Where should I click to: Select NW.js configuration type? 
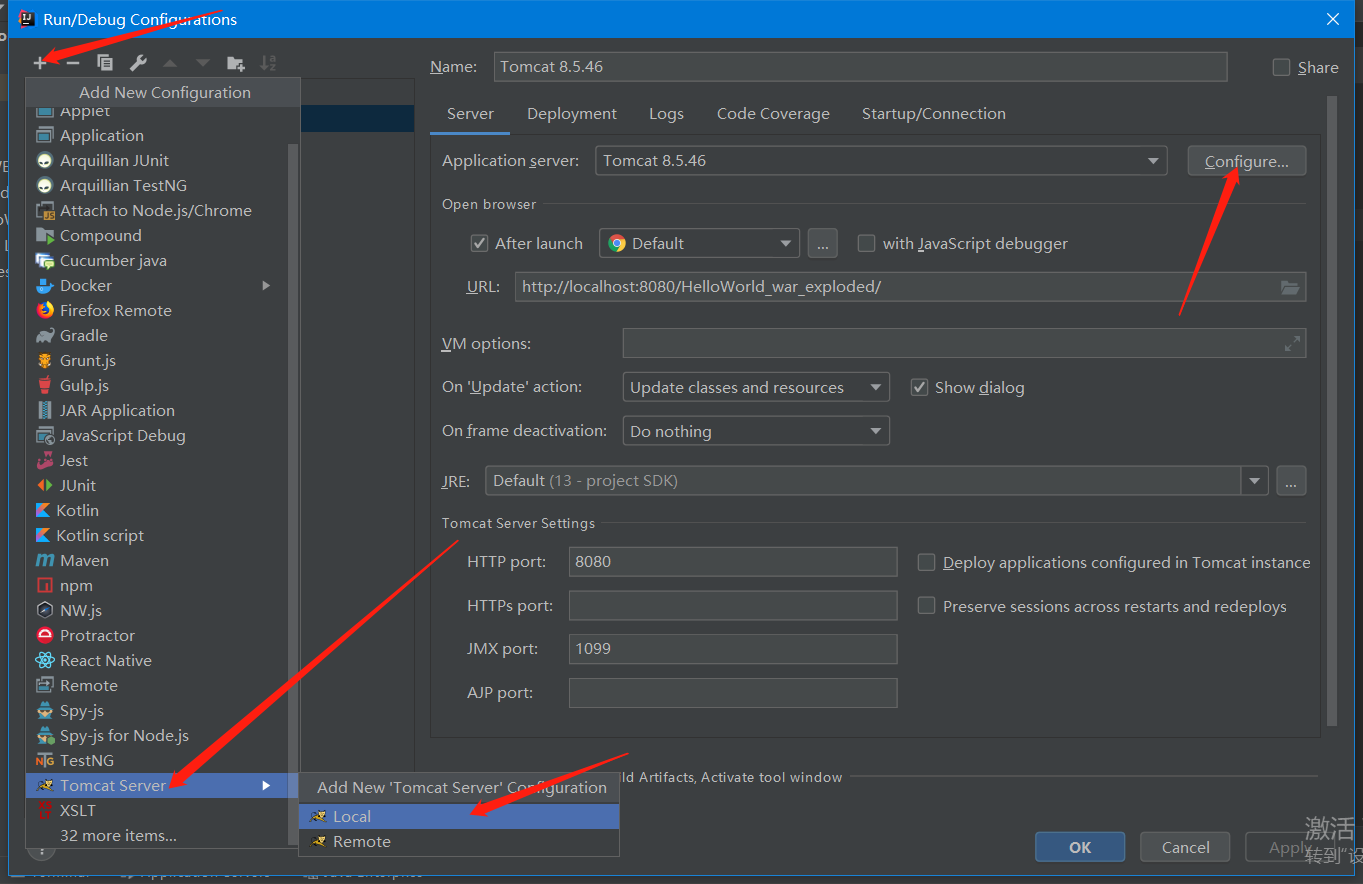point(157,610)
